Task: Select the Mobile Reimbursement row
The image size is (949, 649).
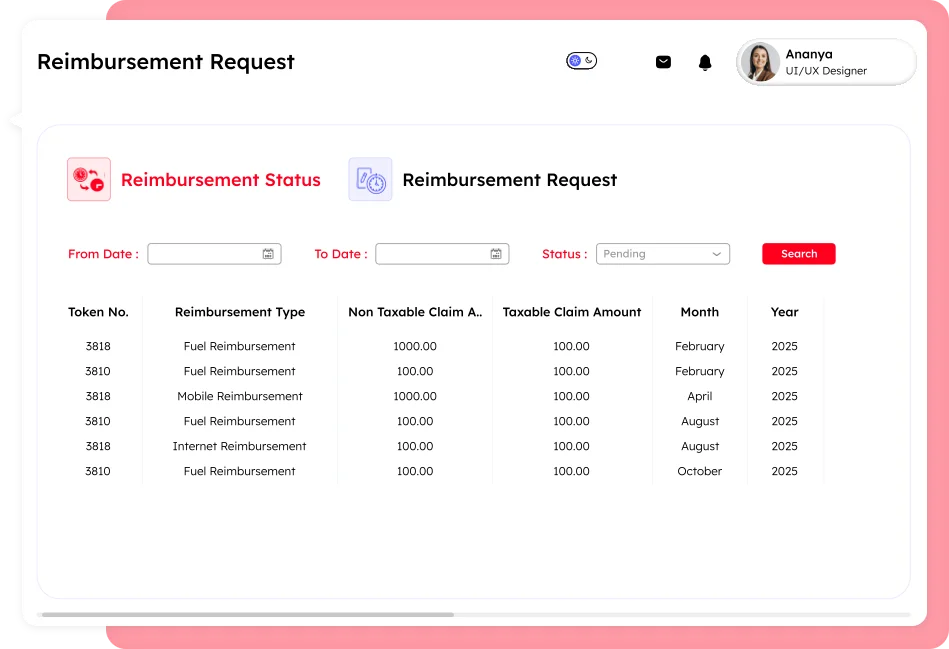Action: tap(240, 396)
